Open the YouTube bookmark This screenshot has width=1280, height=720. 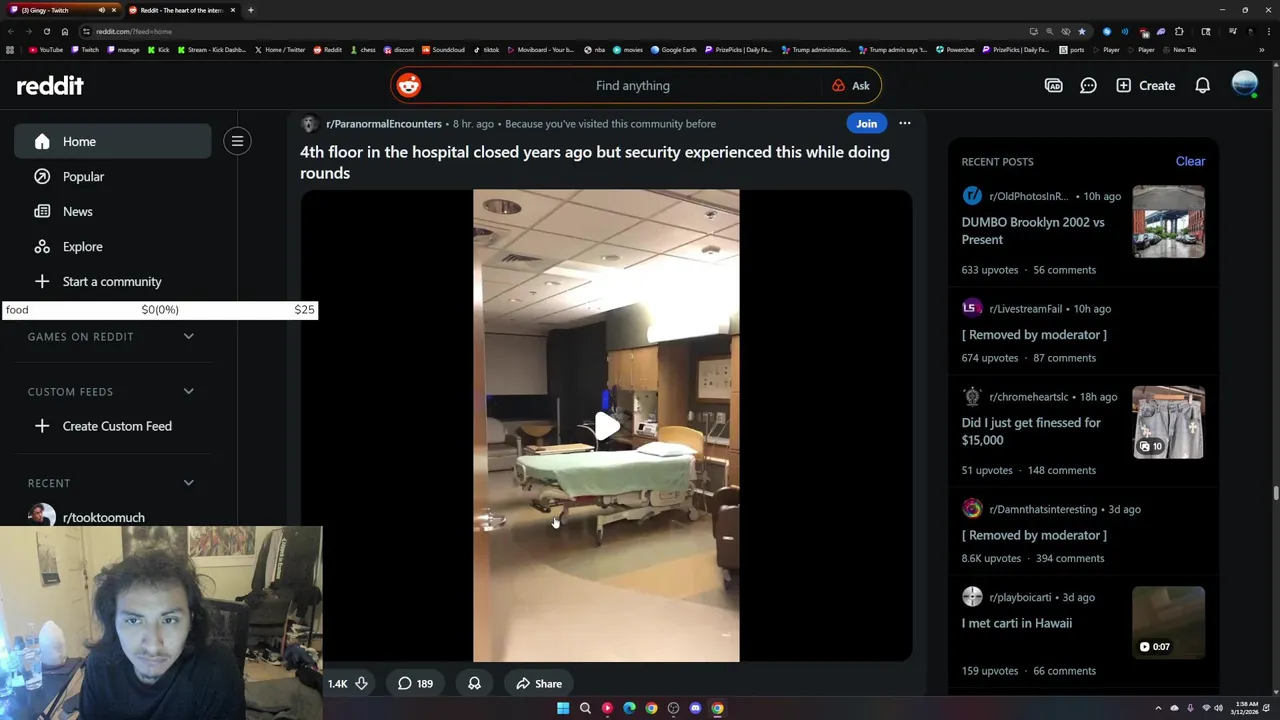[x=46, y=50]
